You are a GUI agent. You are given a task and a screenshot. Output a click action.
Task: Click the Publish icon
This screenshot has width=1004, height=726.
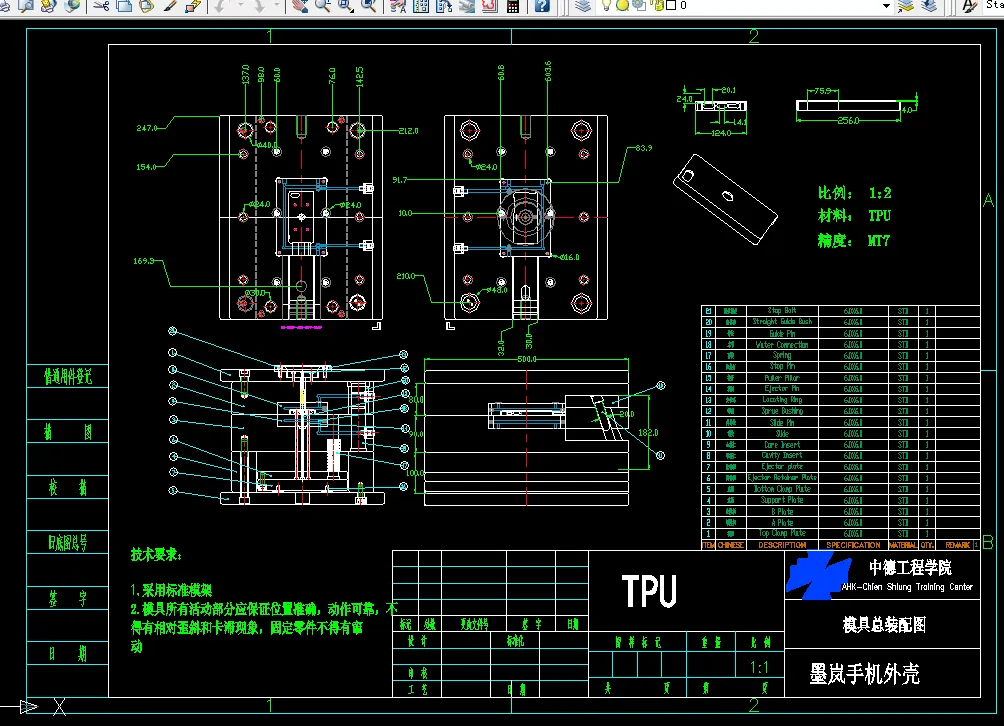tap(49, 6)
